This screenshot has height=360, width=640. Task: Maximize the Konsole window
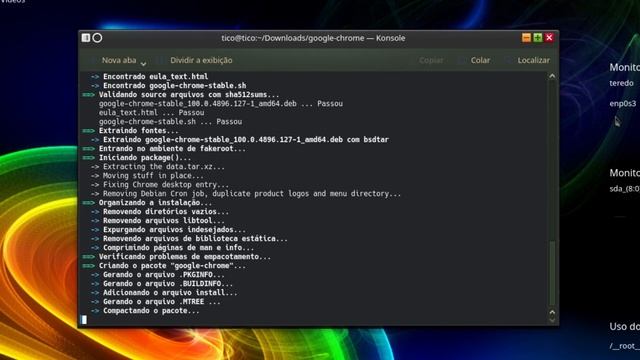coord(538,38)
